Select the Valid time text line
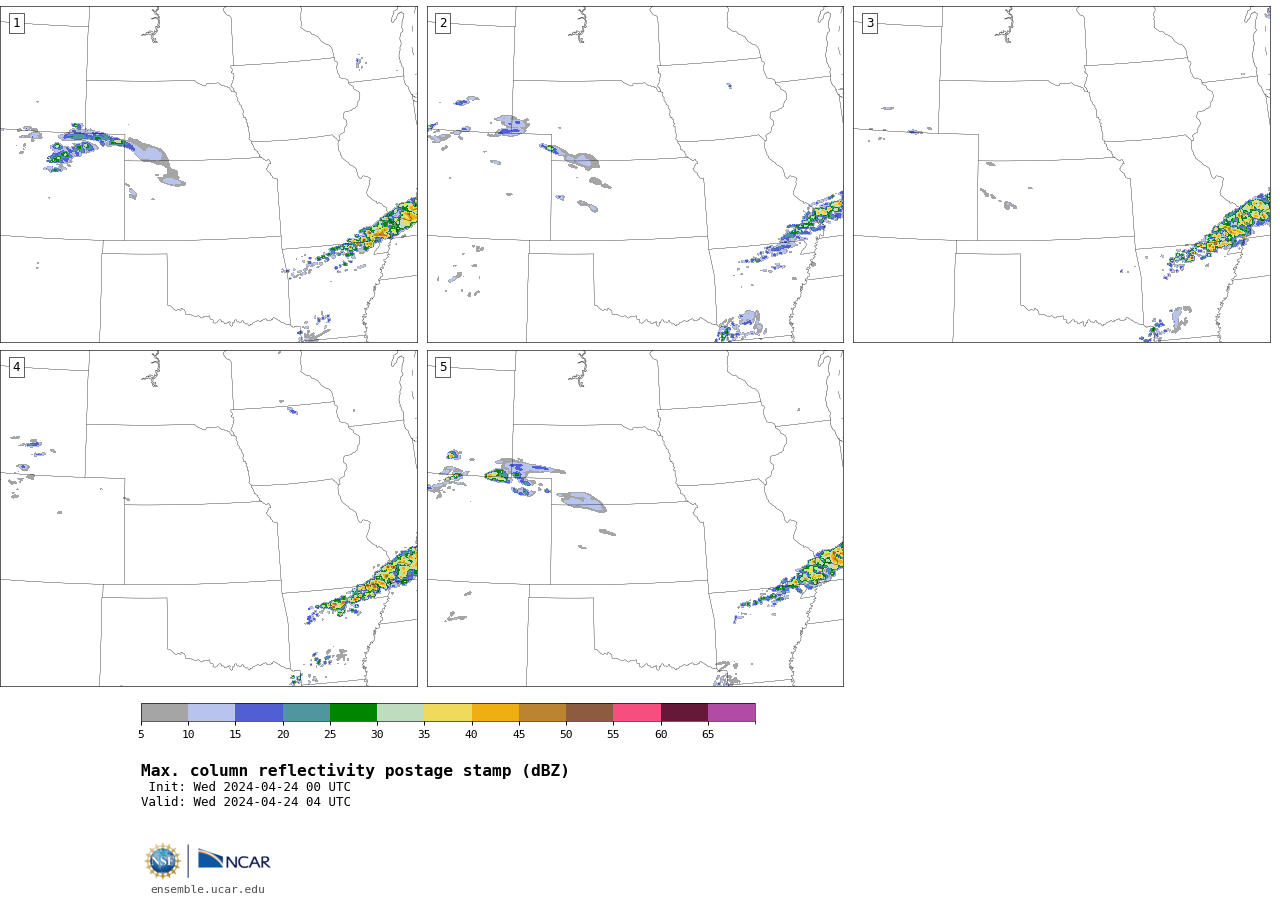Viewport: 1280px width, 901px height. (x=246, y=802)
